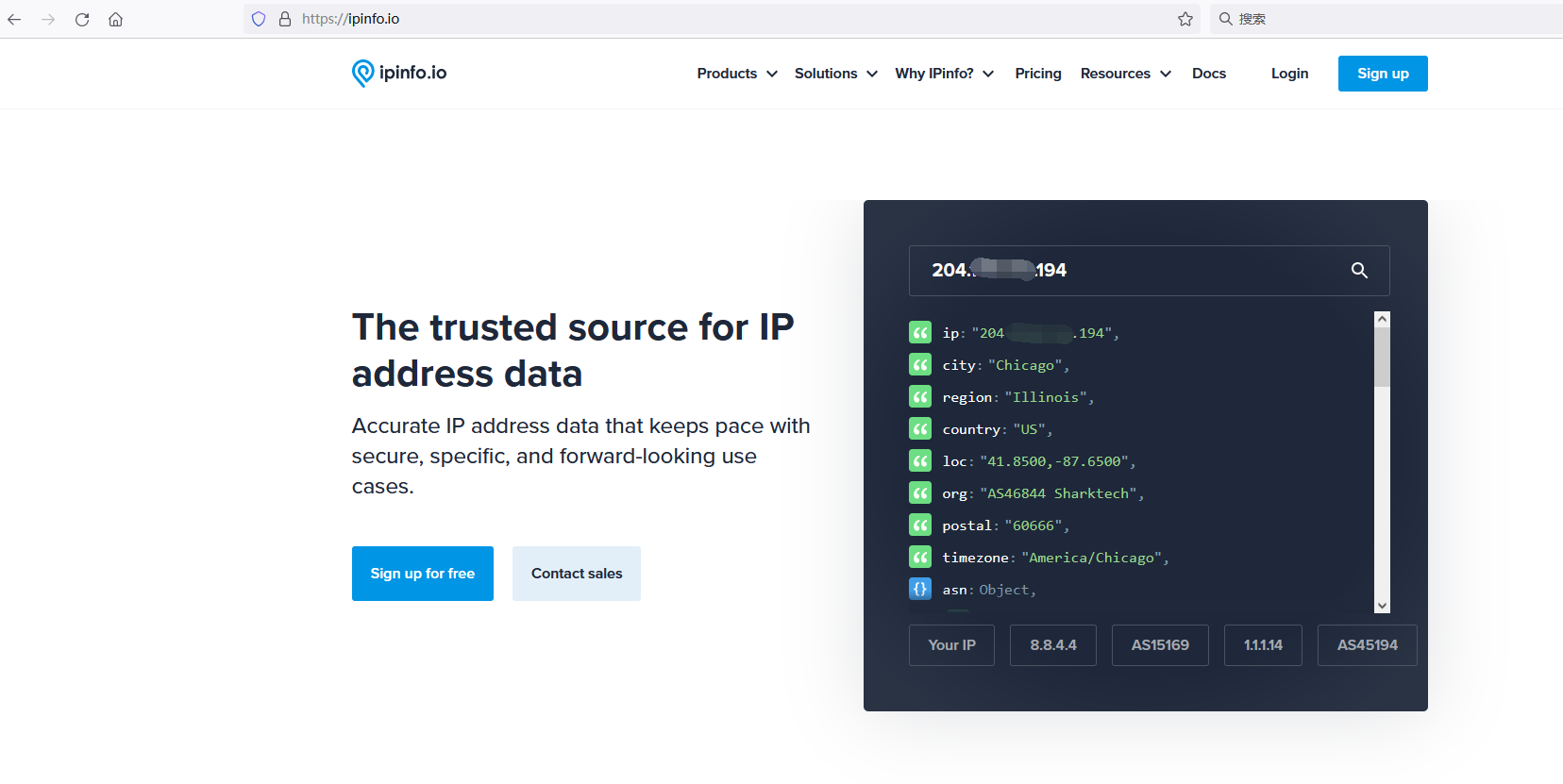Screen dimensions: 1563x784
Task: Click the results scrollbar up arrow
Action: pyautogui.click(x=1382, y=319)
